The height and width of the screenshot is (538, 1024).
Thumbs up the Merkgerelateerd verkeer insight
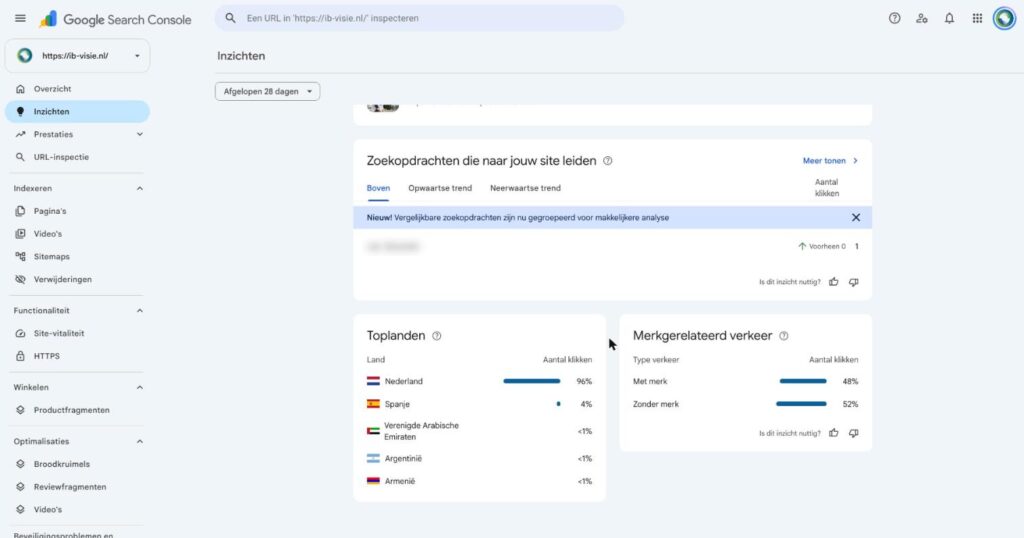833,433
